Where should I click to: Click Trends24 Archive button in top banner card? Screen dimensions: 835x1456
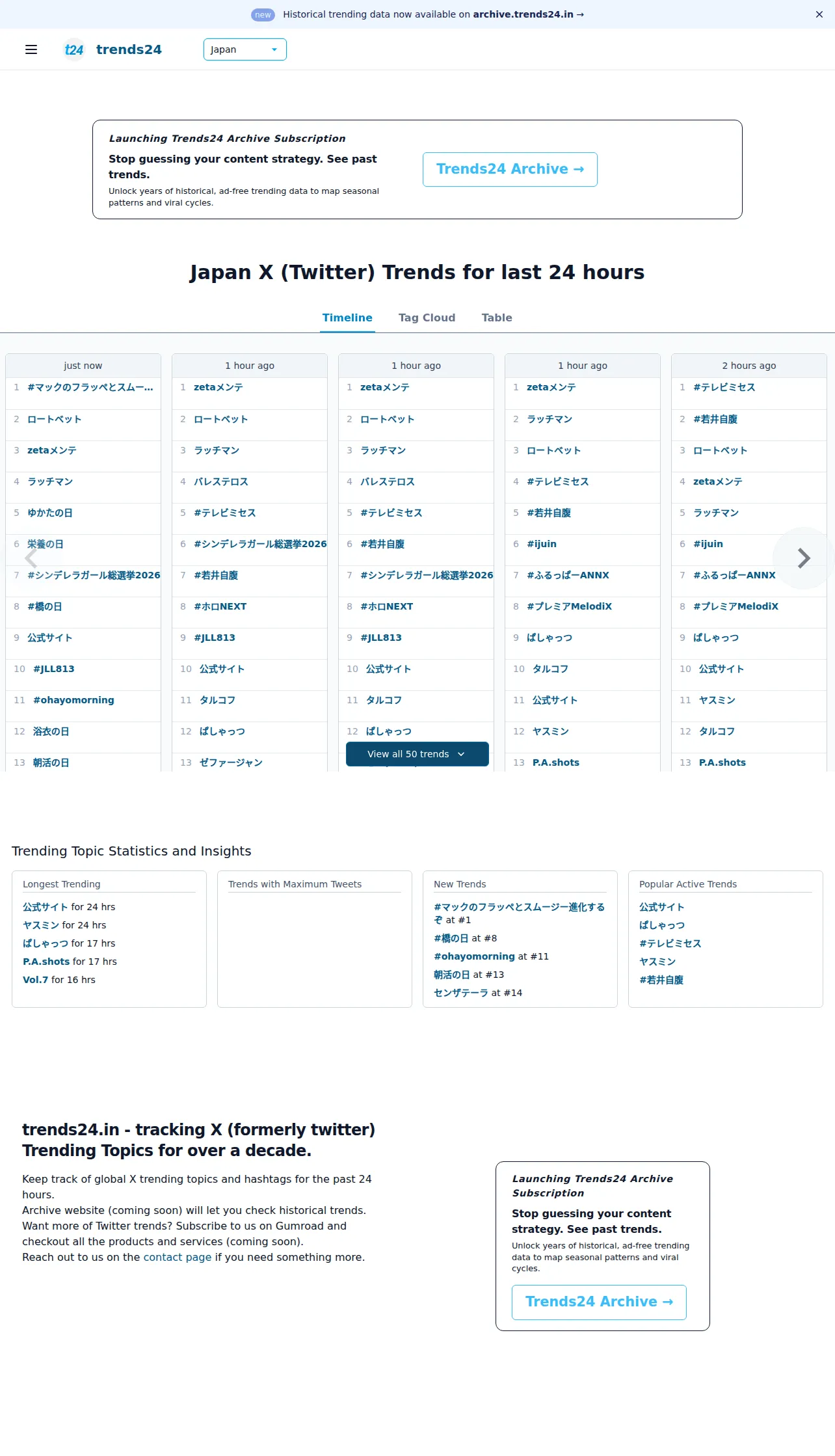pos(510,169)
